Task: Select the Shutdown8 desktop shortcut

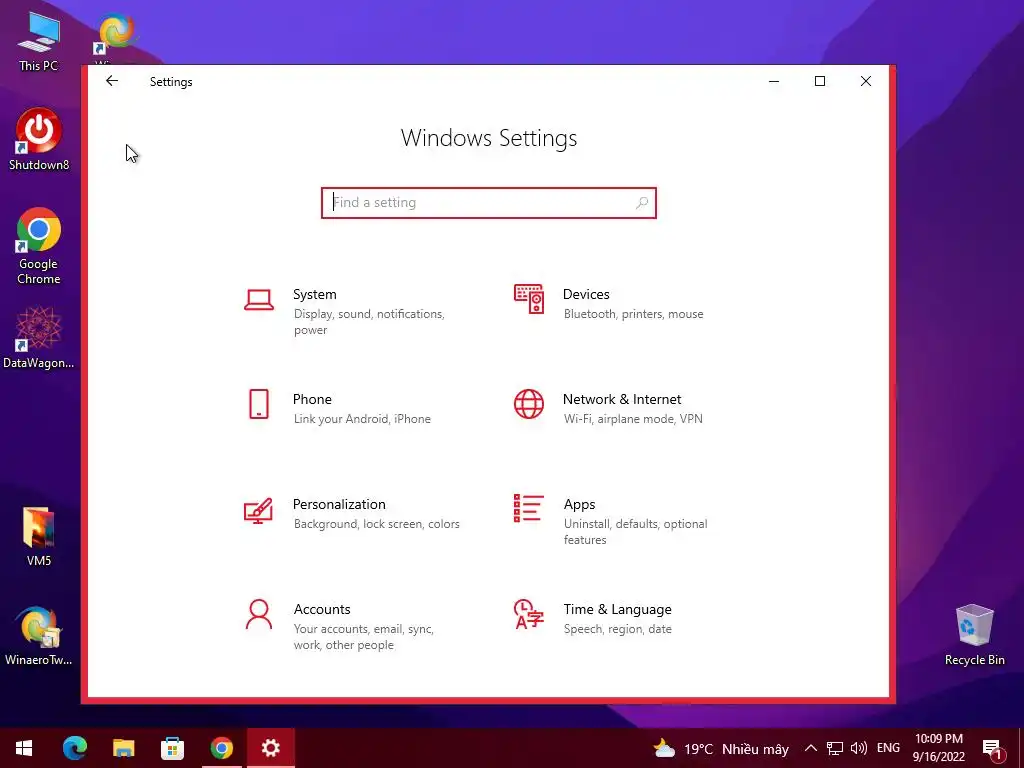Action: [39, 140]
